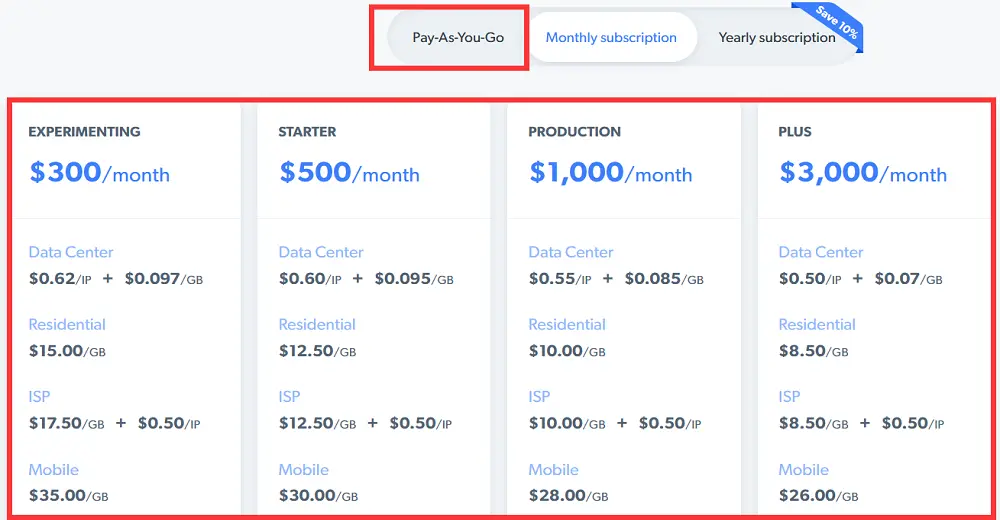Click the $0.07/GB data center rate
Viewport: 1000px width, 520px height.
[x=909, y=279]
